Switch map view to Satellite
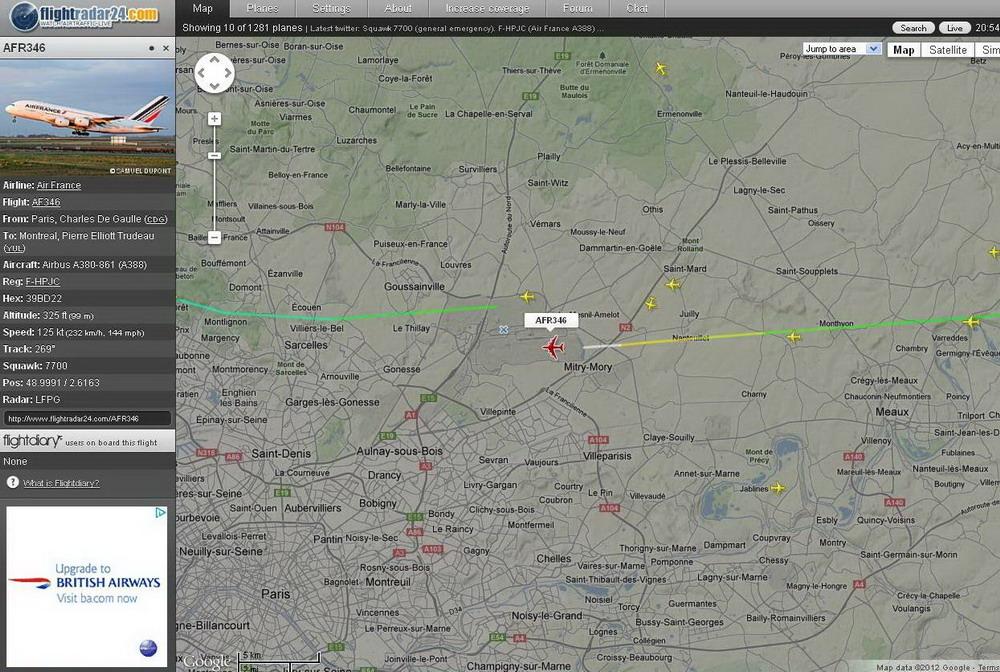Image resolution: width=1000 pixels, height=672 pixels. pyautogui.click(x=947, y=50)
